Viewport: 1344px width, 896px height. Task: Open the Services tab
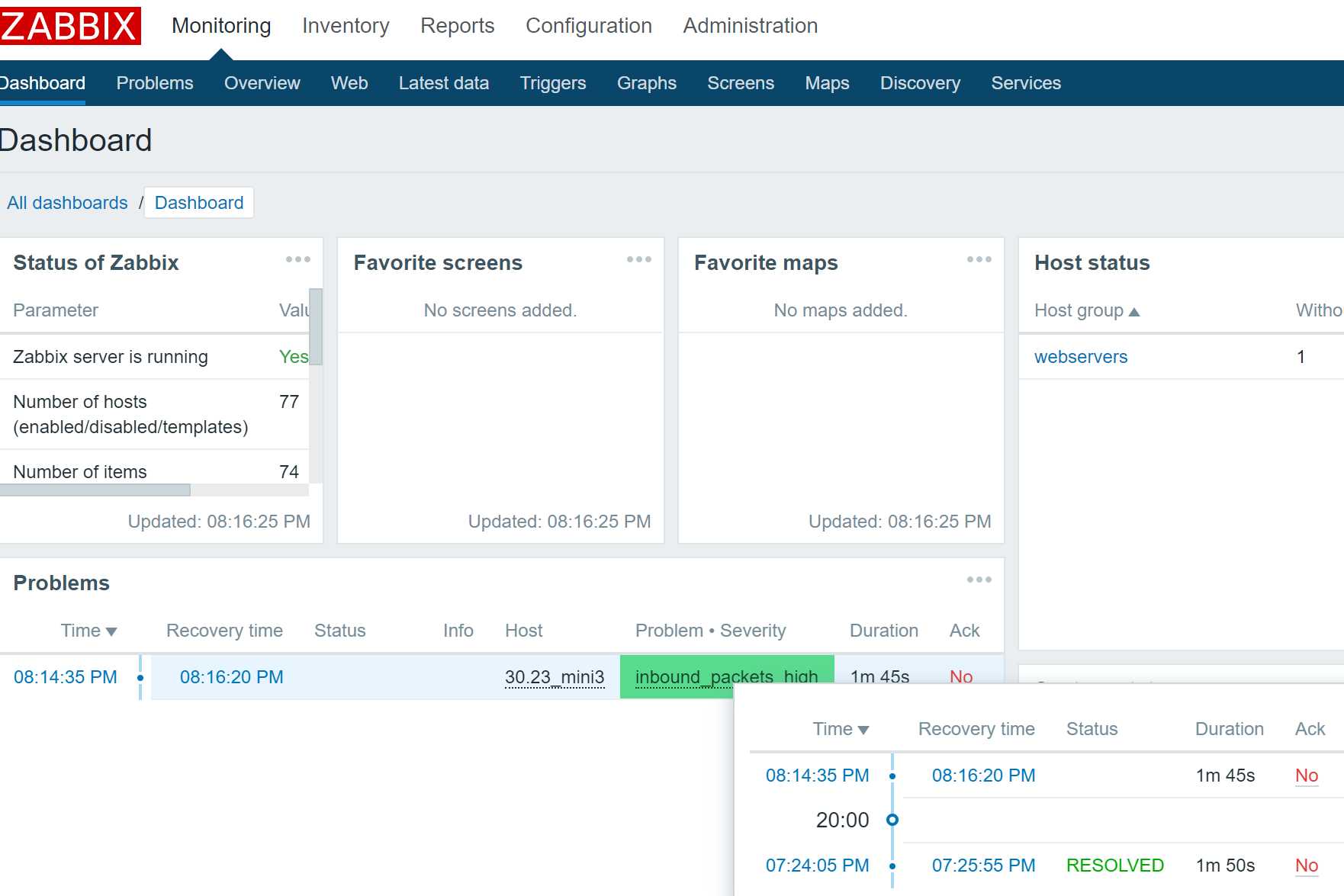tap(1026, 83)
